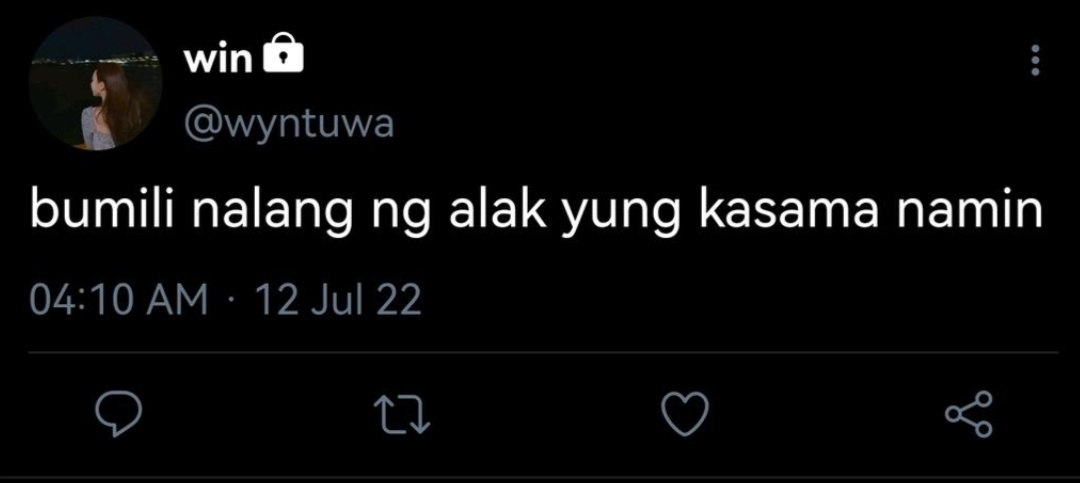
Task: Open the three-dot more options menu
Action: click(x=1034, y=61)
